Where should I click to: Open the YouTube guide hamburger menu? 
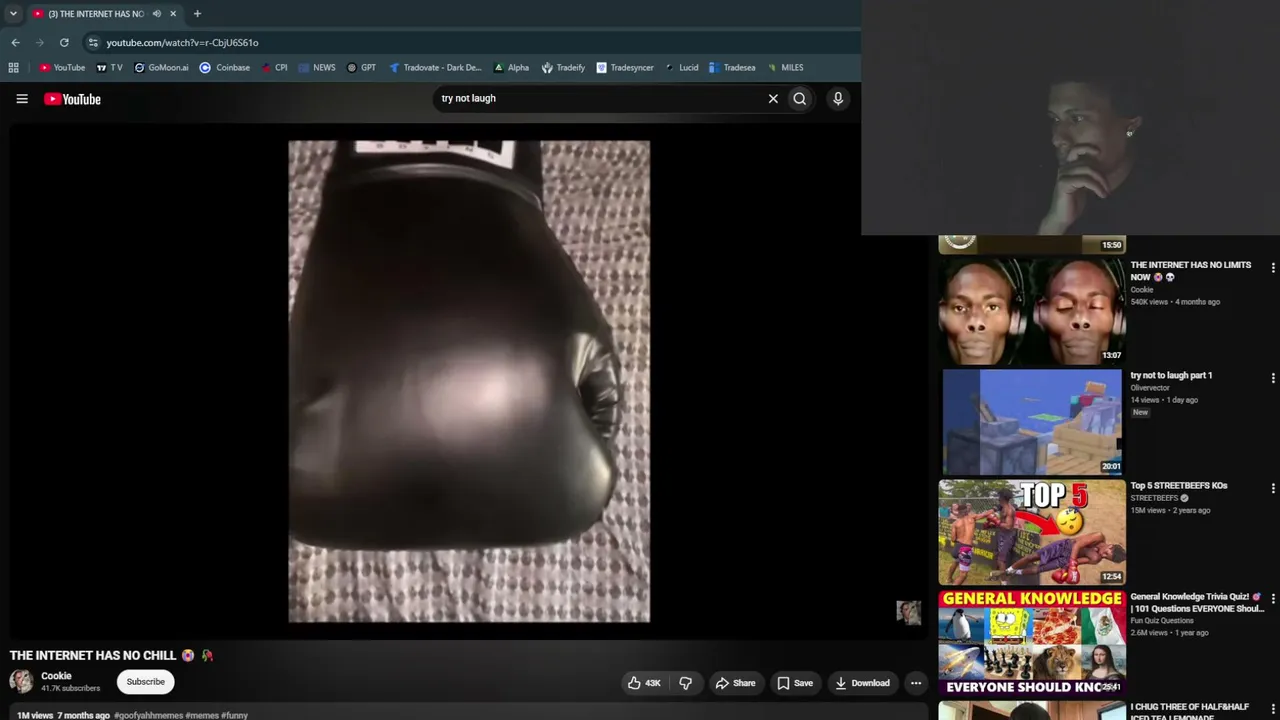click(22, 99)
